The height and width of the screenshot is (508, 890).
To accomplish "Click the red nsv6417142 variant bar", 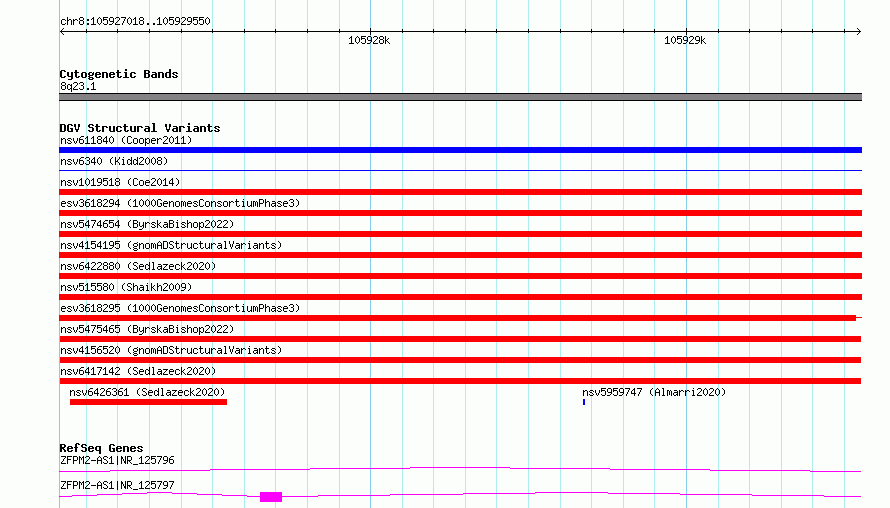I will coord(460,381).
